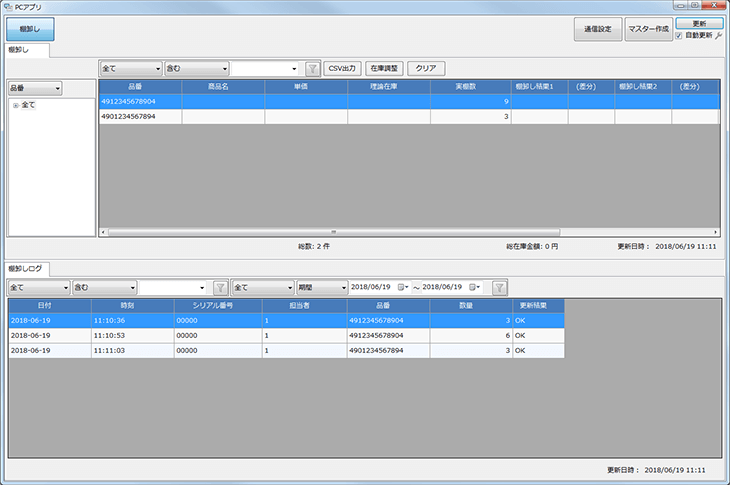The height and width of the screenshot is (485, 730).
Task: Select the 棚卸し tab at top
Action: pos(22,49)
